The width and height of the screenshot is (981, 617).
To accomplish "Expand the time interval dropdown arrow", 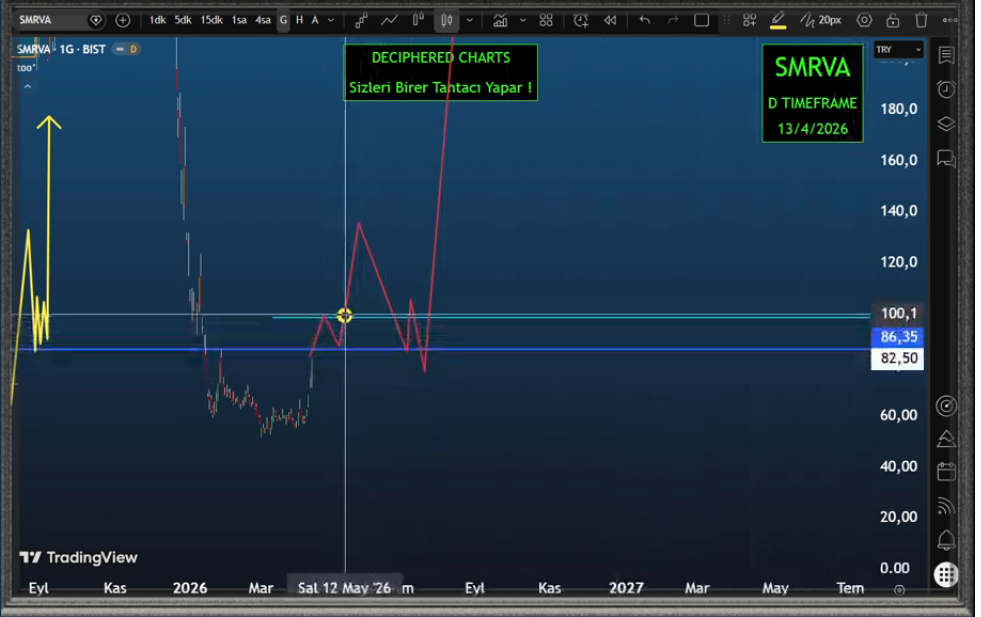I will 331,20.
